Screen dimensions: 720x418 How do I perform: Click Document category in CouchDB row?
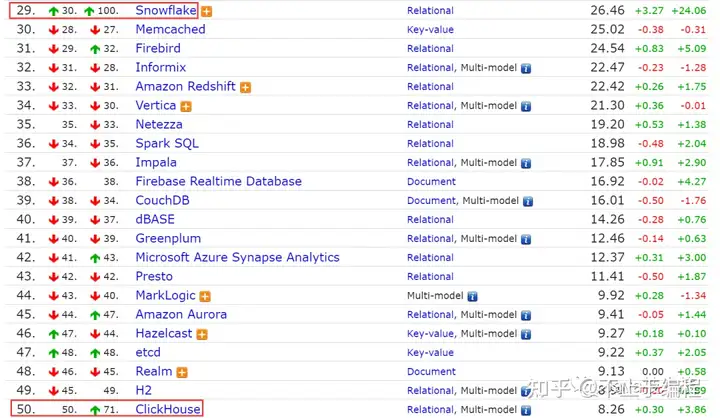point(431,201)
